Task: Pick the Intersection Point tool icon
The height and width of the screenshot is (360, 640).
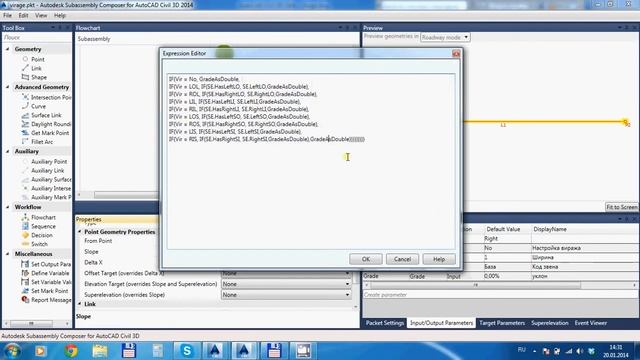Action: 25,97
